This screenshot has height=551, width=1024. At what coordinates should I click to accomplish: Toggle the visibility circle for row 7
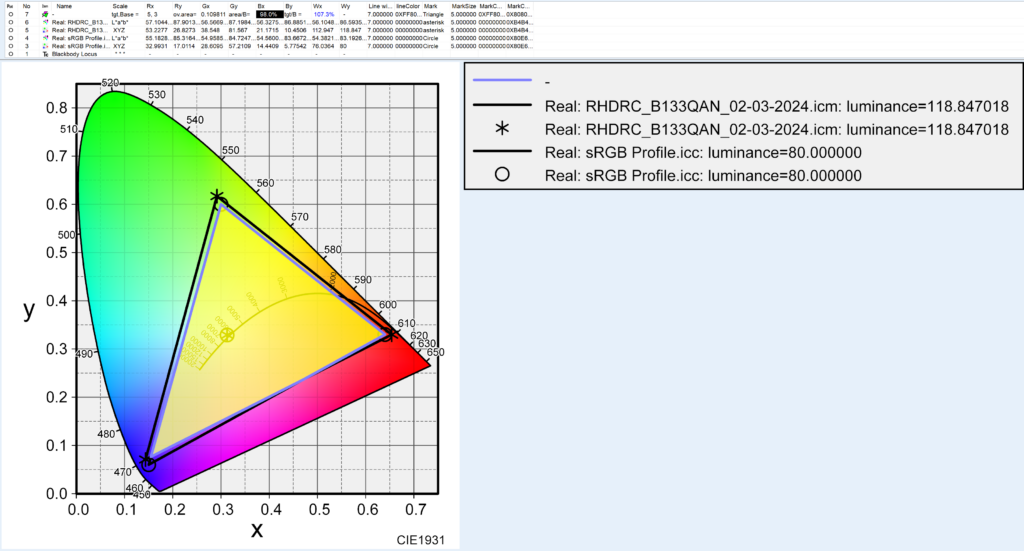10,14
